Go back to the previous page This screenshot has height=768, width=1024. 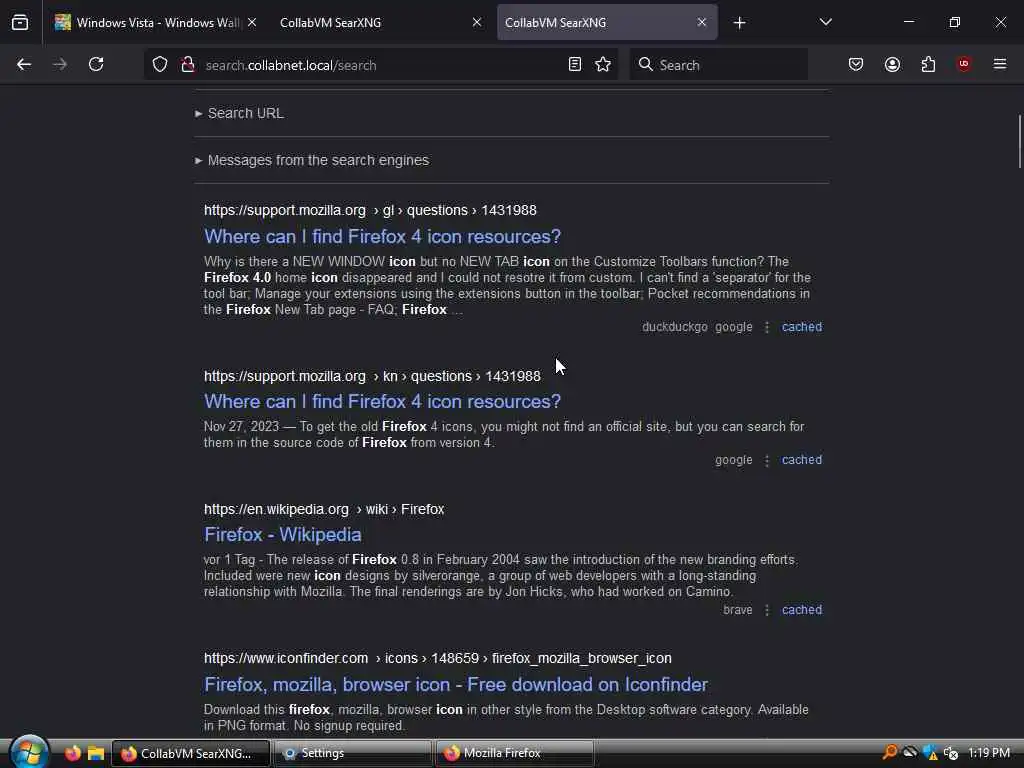coord(24,65)
